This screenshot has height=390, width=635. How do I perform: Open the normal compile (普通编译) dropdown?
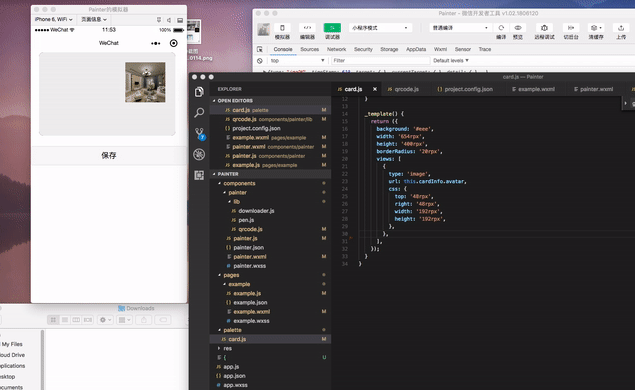point(460,28)
